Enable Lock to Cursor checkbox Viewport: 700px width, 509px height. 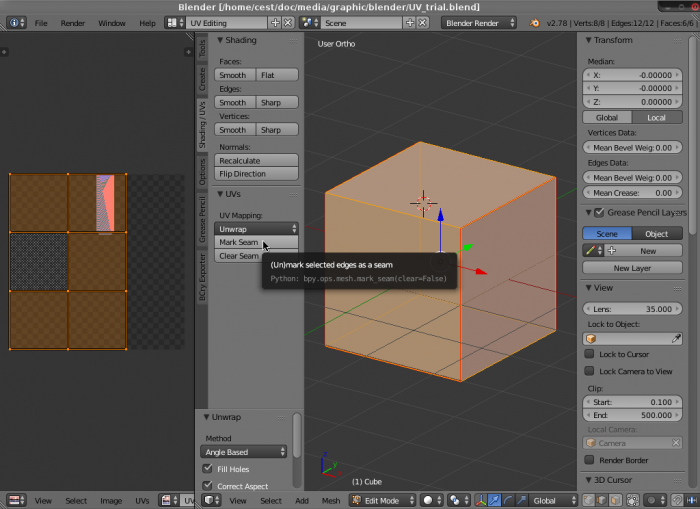(590, 355)
